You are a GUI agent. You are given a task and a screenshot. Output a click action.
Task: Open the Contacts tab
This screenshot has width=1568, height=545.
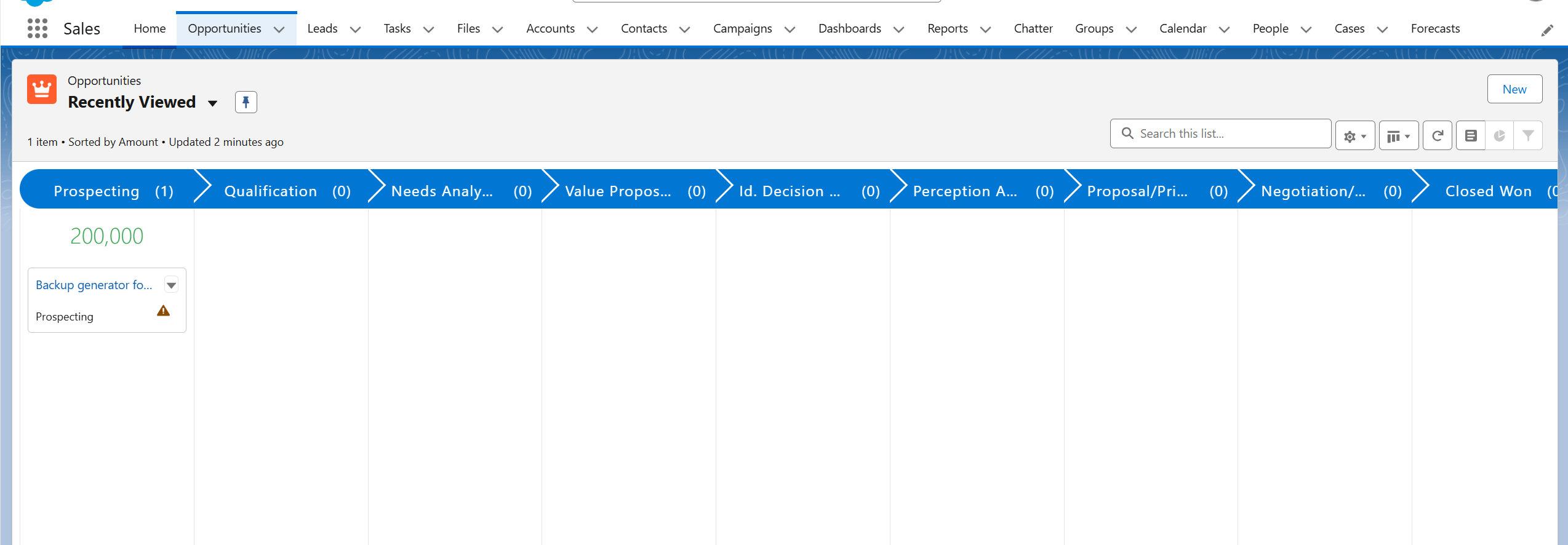(644, 28)
